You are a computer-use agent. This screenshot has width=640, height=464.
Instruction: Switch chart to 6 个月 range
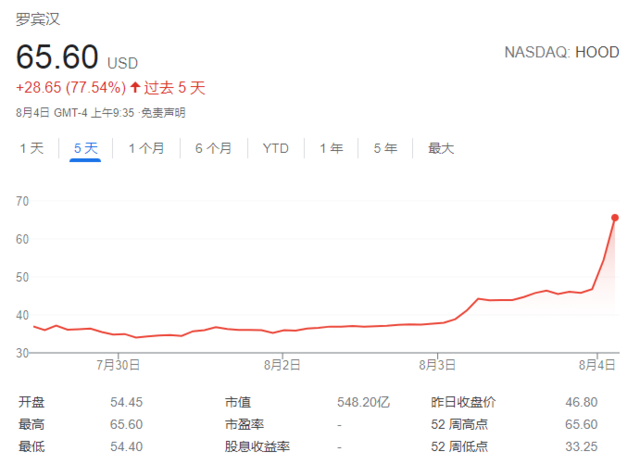(213, 148)
